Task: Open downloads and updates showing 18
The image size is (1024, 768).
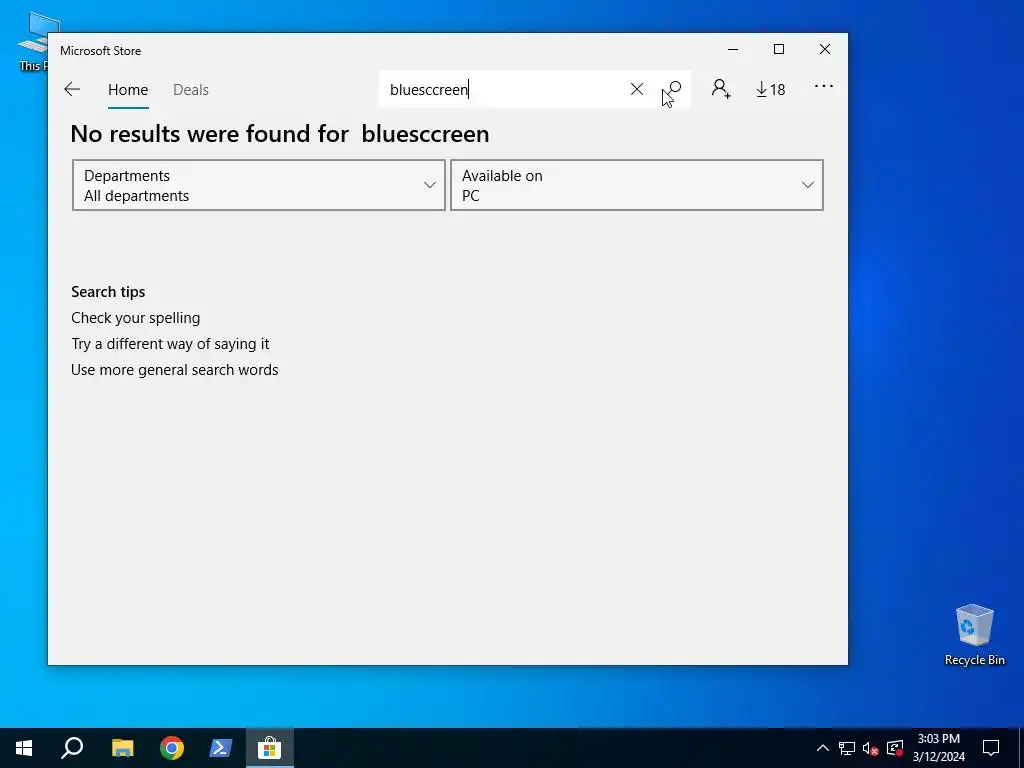Action: (x=771, y=89)
